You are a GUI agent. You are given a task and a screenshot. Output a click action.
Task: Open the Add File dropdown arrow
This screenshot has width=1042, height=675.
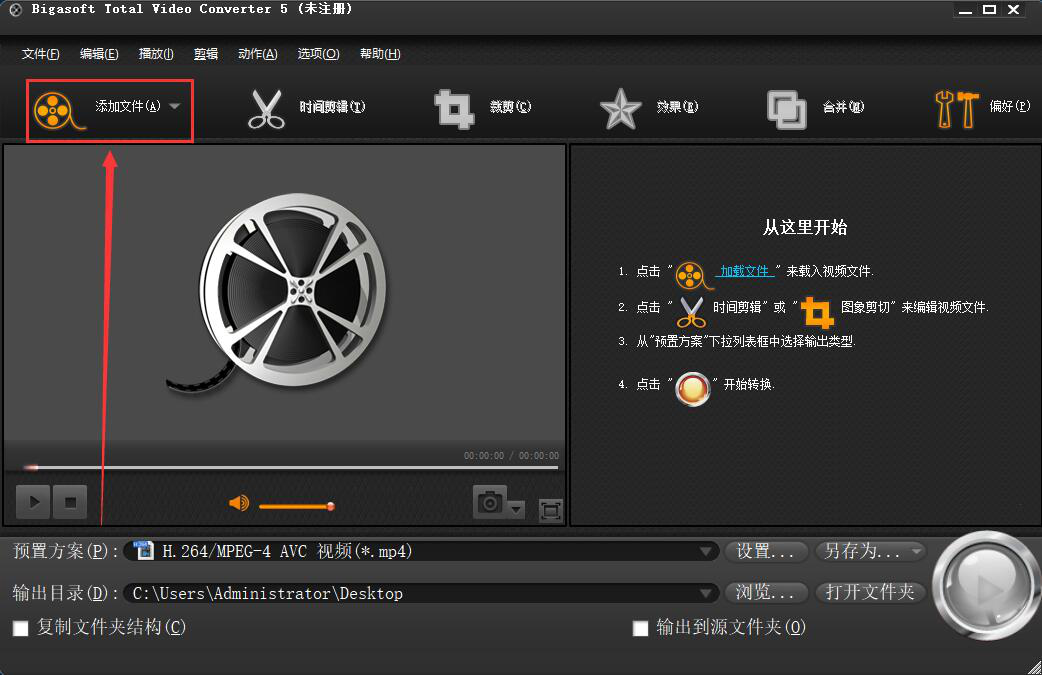(x=175, y=106)
